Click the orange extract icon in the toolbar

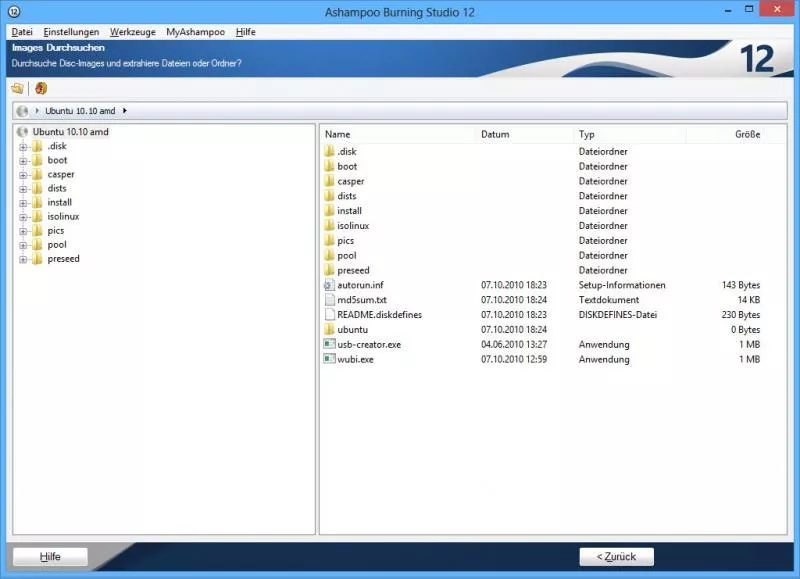click(41, 88)
